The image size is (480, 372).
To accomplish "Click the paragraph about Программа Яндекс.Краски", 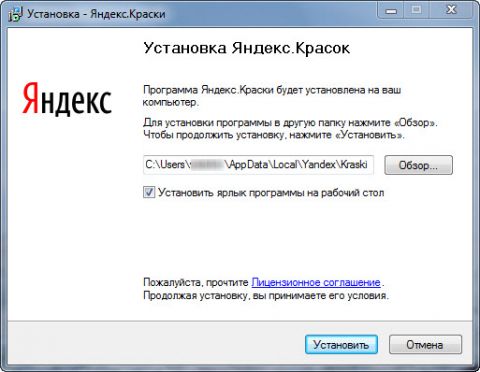I will (272, 96).
